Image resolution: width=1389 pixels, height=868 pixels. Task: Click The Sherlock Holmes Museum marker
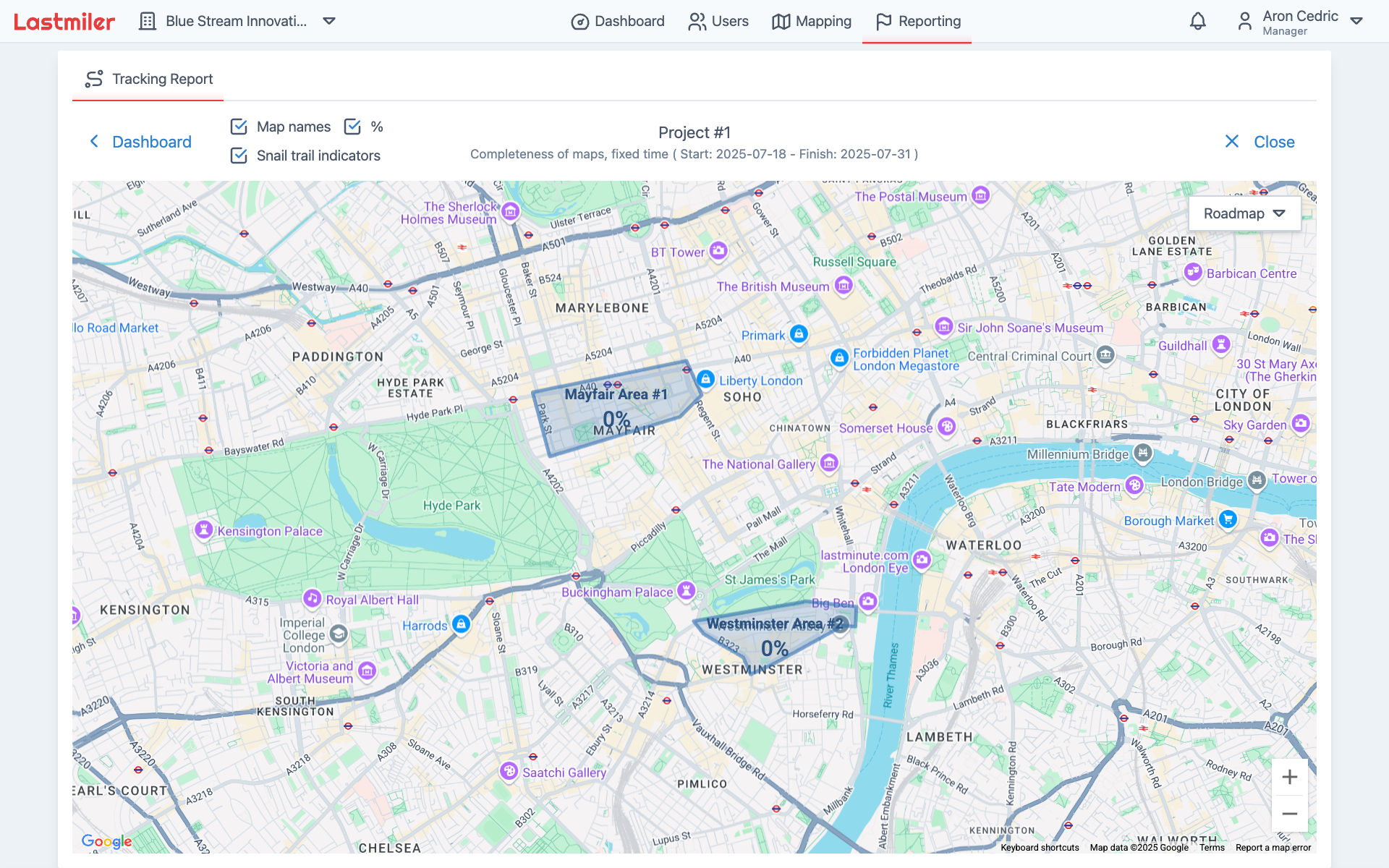511,211
